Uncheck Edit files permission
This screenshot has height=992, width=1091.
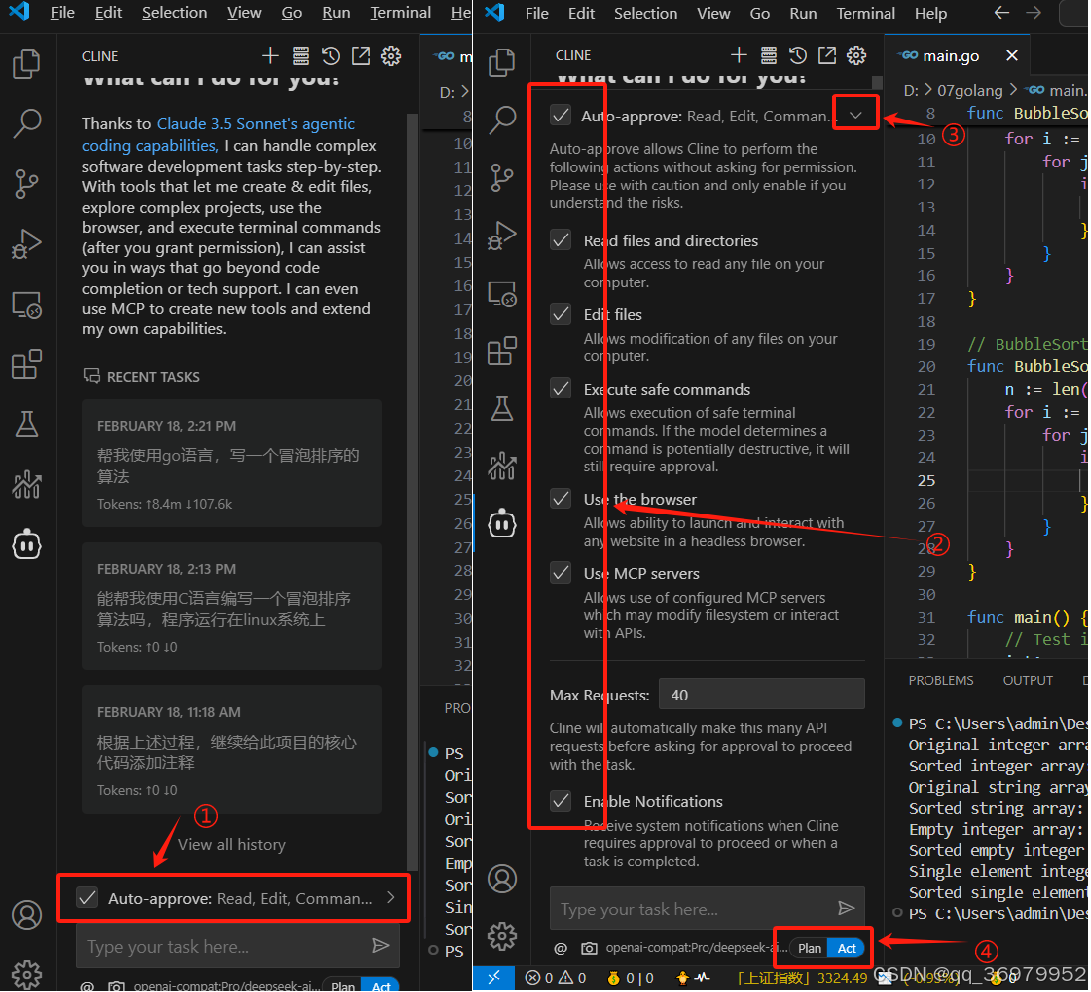pos(560,314)
